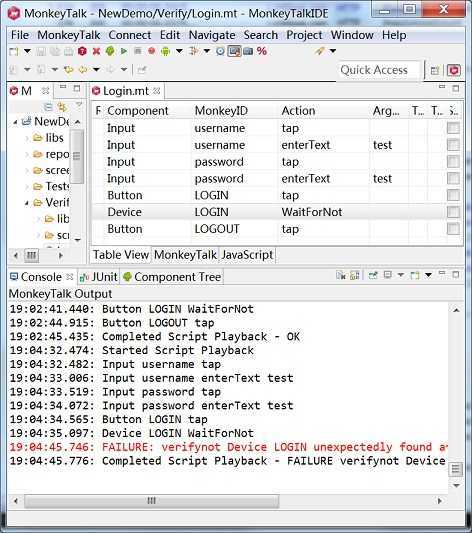The image size is (472, 533).
Task: Open the MonkeyTalk perspective button
Action: point(454,71)
